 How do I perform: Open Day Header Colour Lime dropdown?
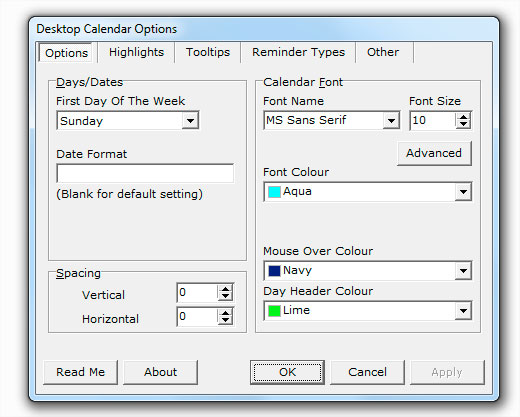(463, 311)
